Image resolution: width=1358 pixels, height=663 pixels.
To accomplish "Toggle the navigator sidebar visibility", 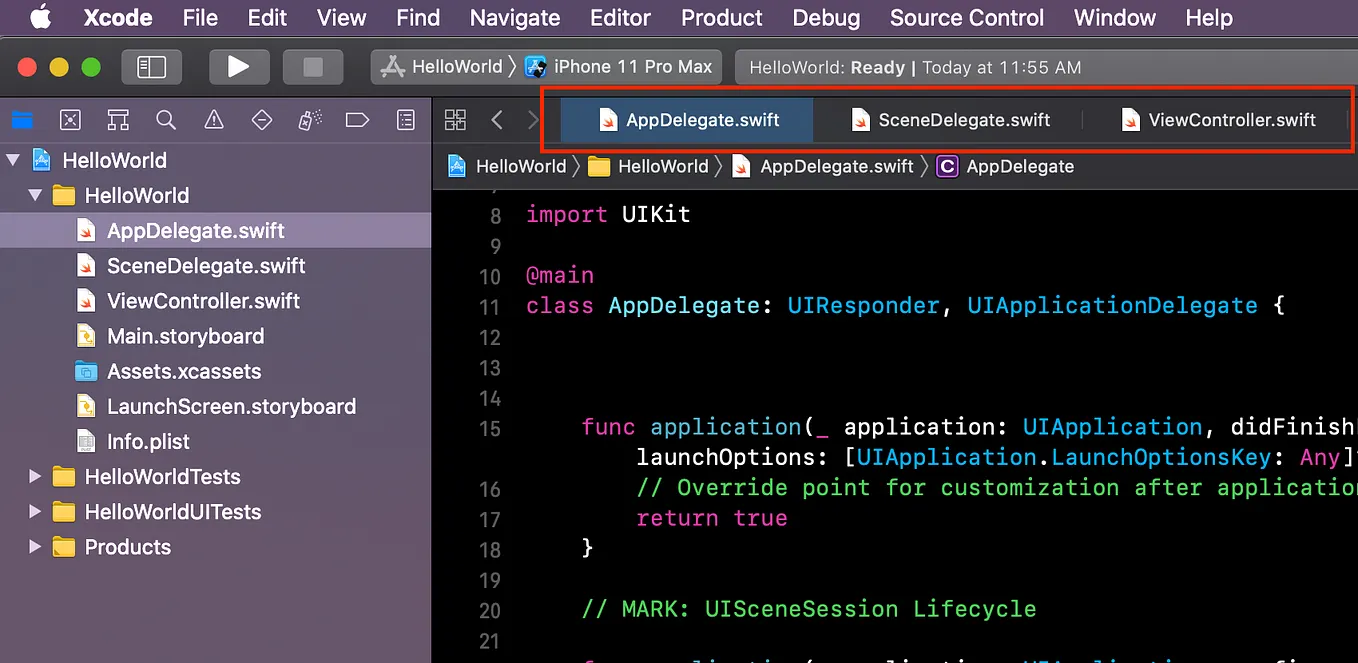I will click(x=151, y=67).
